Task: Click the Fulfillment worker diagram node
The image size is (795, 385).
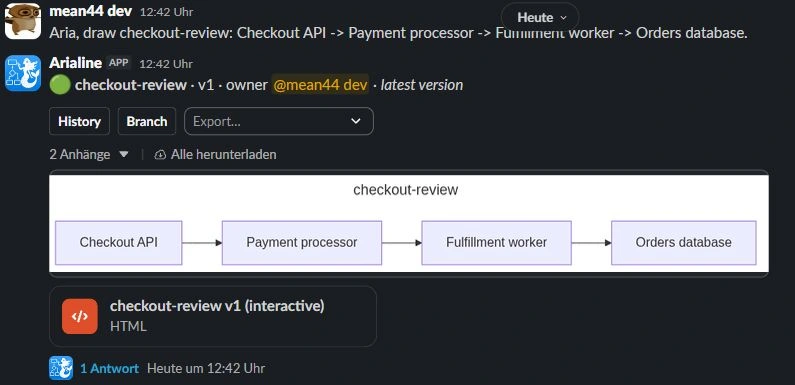Action: 496,242
